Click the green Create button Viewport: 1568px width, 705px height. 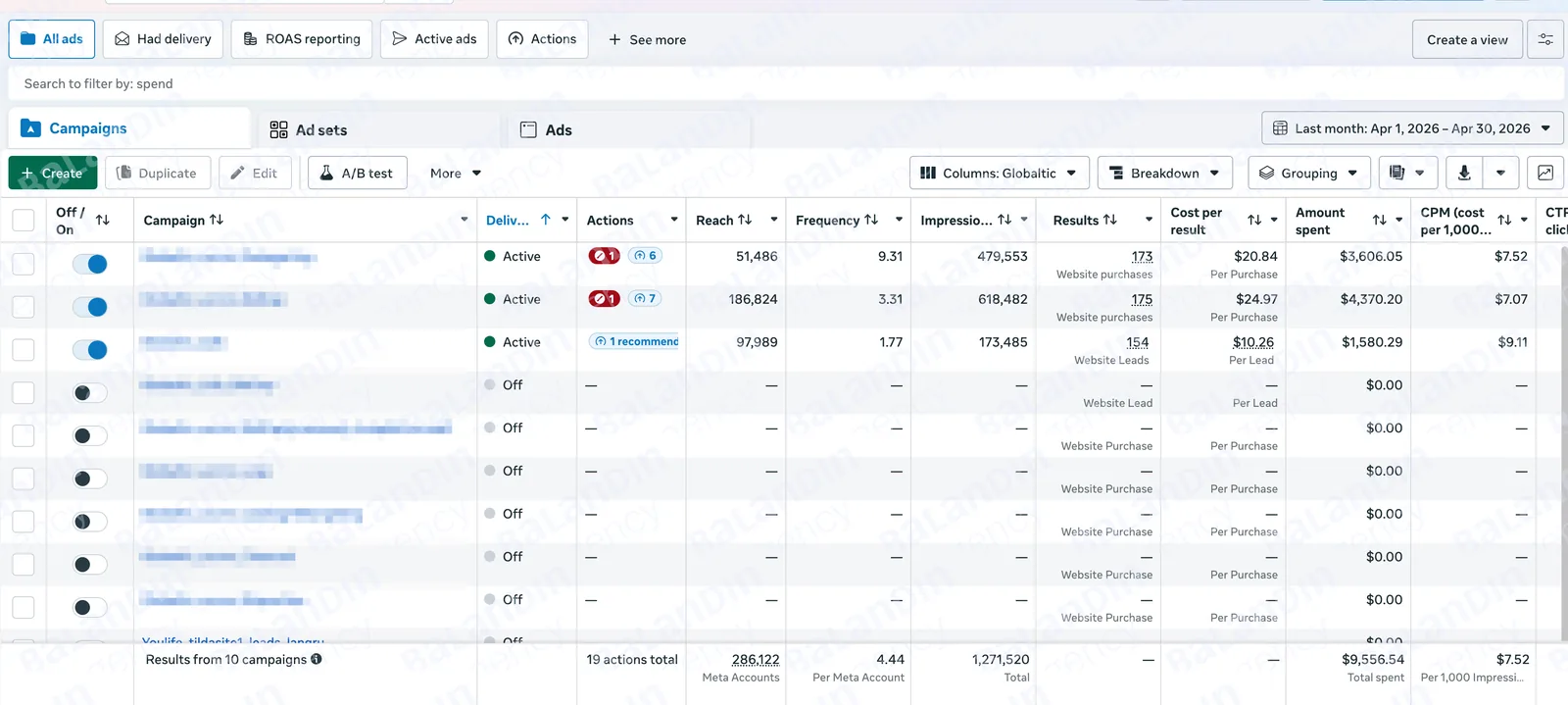point(53,174)
